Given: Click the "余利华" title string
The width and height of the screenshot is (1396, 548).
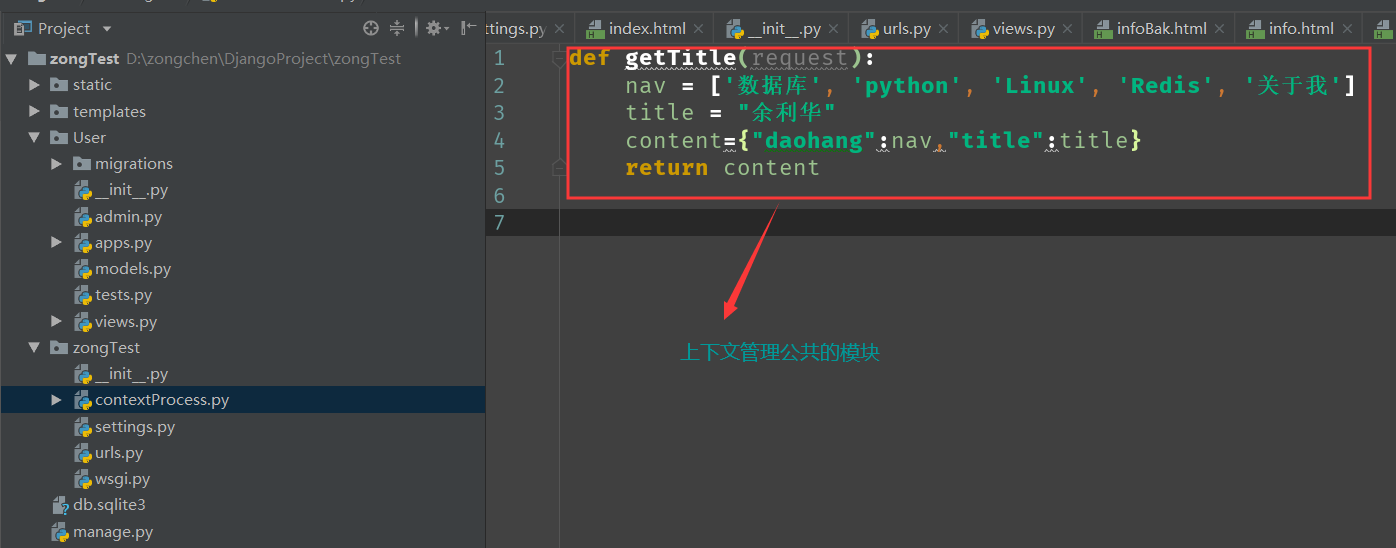Looking at the screenshot, I should [x=787, y=113].
